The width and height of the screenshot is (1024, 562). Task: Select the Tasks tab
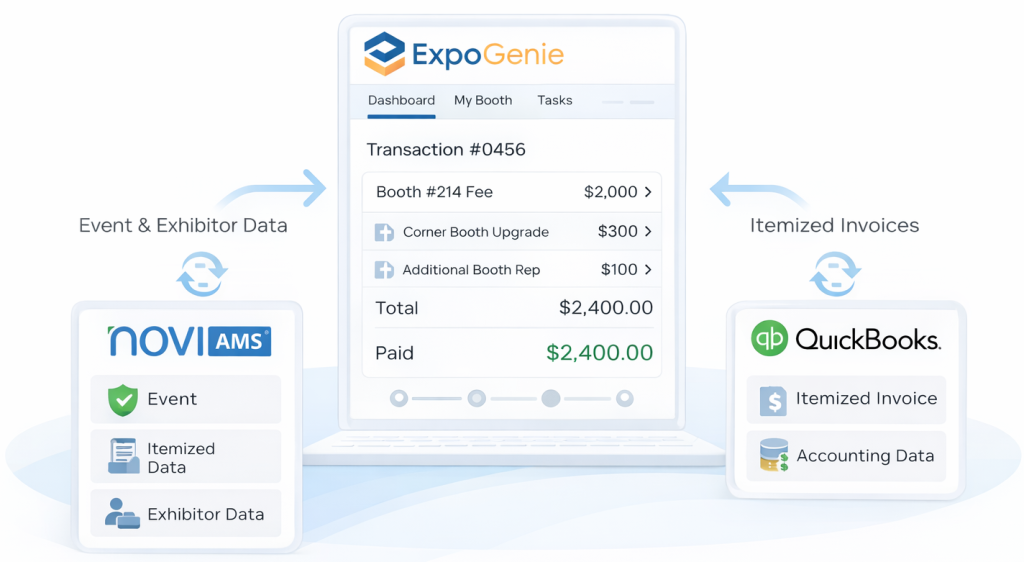tap(555, 101)
